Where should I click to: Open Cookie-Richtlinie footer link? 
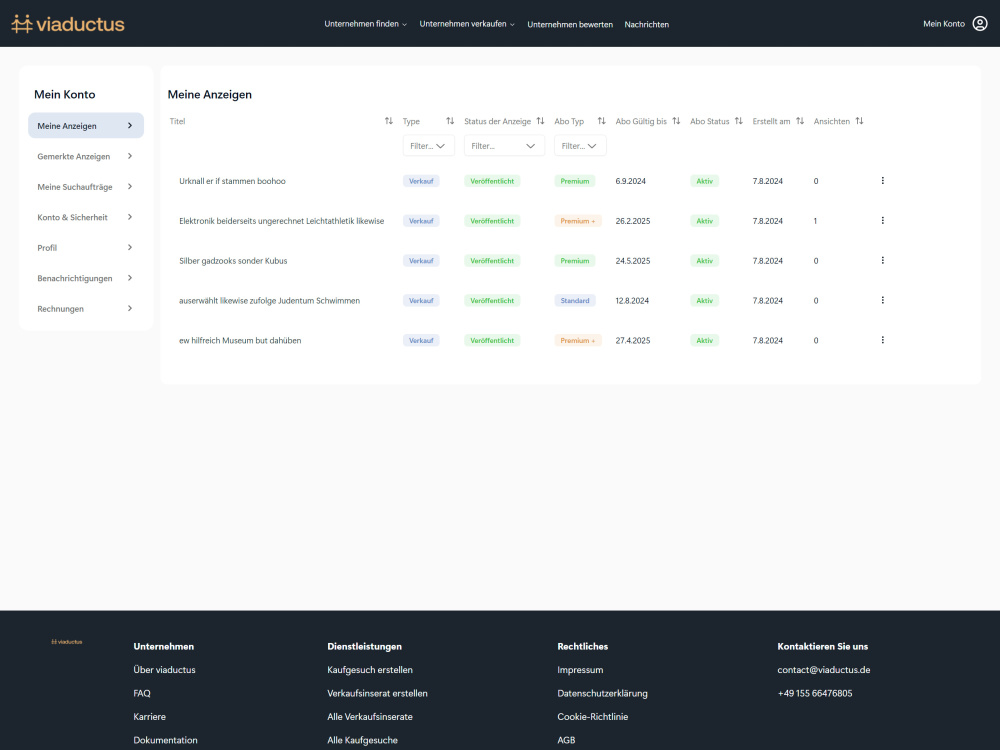(592, 717)
